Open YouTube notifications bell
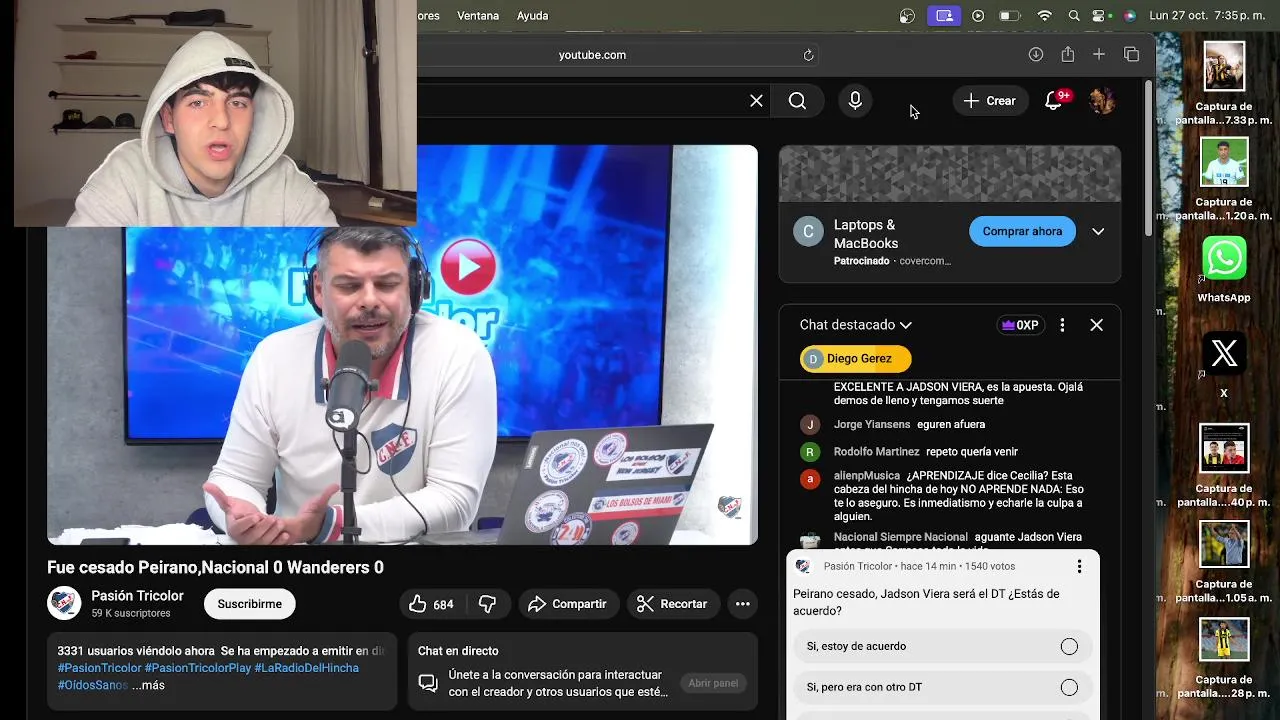The height and width of the screenshot is (720, 1280). coord(1054,100)
